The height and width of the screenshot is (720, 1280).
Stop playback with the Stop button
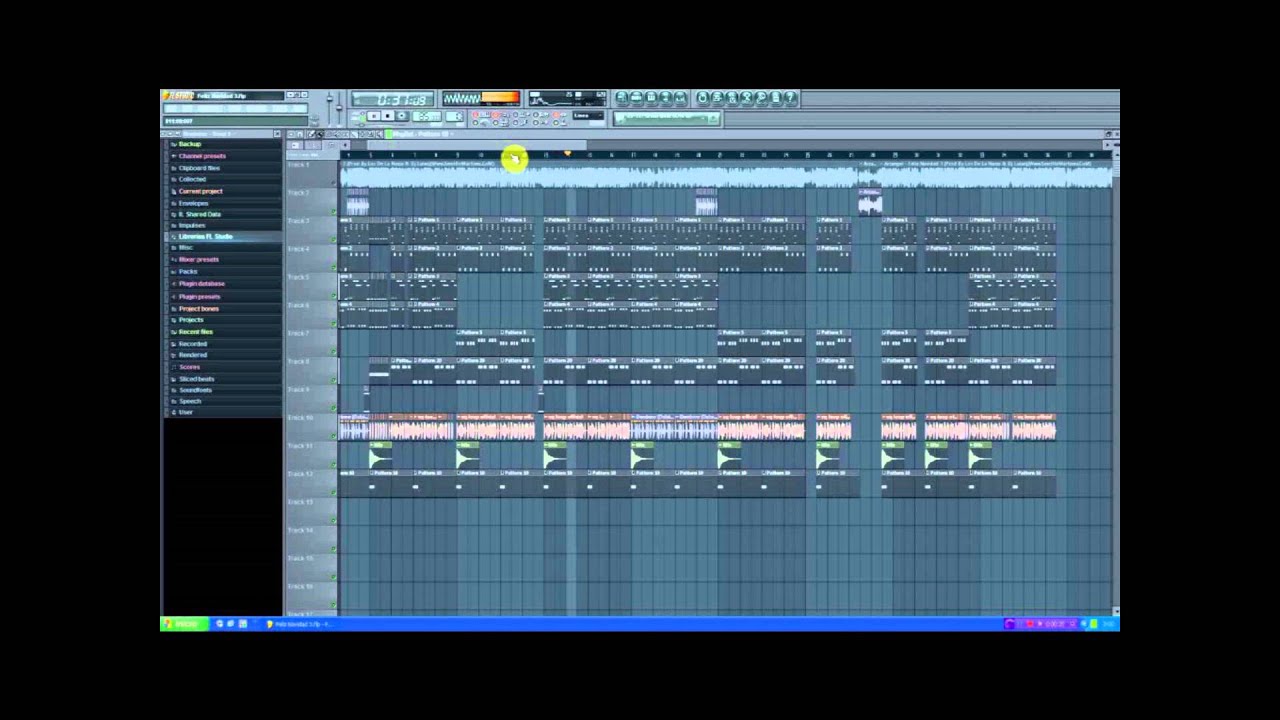point(388,118)
